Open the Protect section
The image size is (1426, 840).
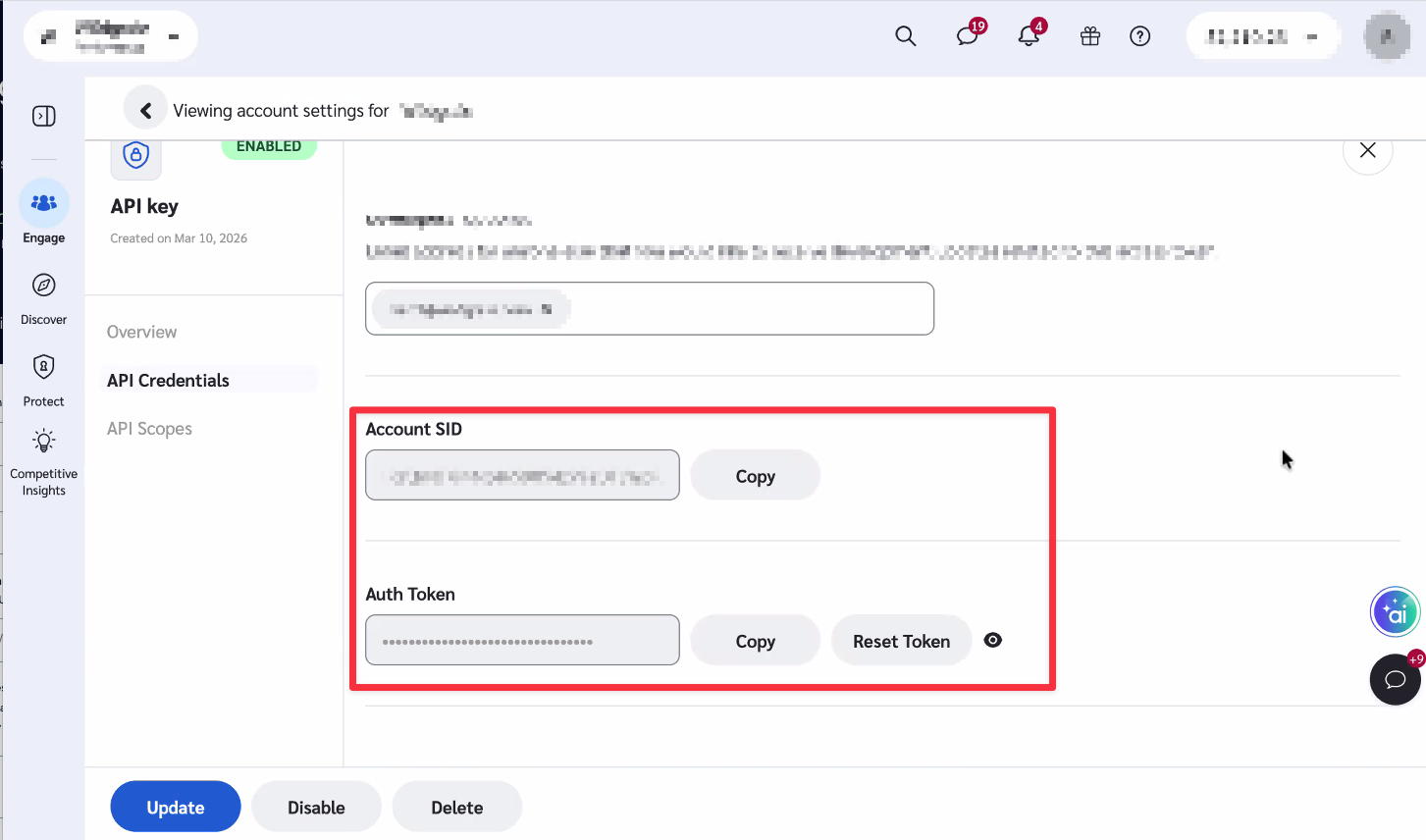[x=44, y=381]
